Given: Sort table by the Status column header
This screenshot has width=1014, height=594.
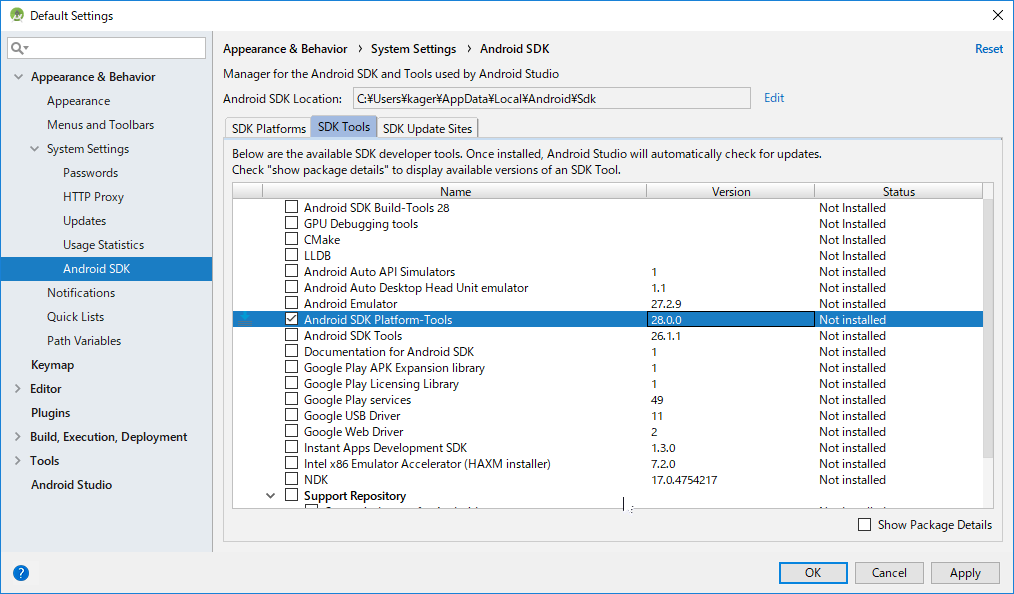Looking at the screenshot, I should point(898,191).
